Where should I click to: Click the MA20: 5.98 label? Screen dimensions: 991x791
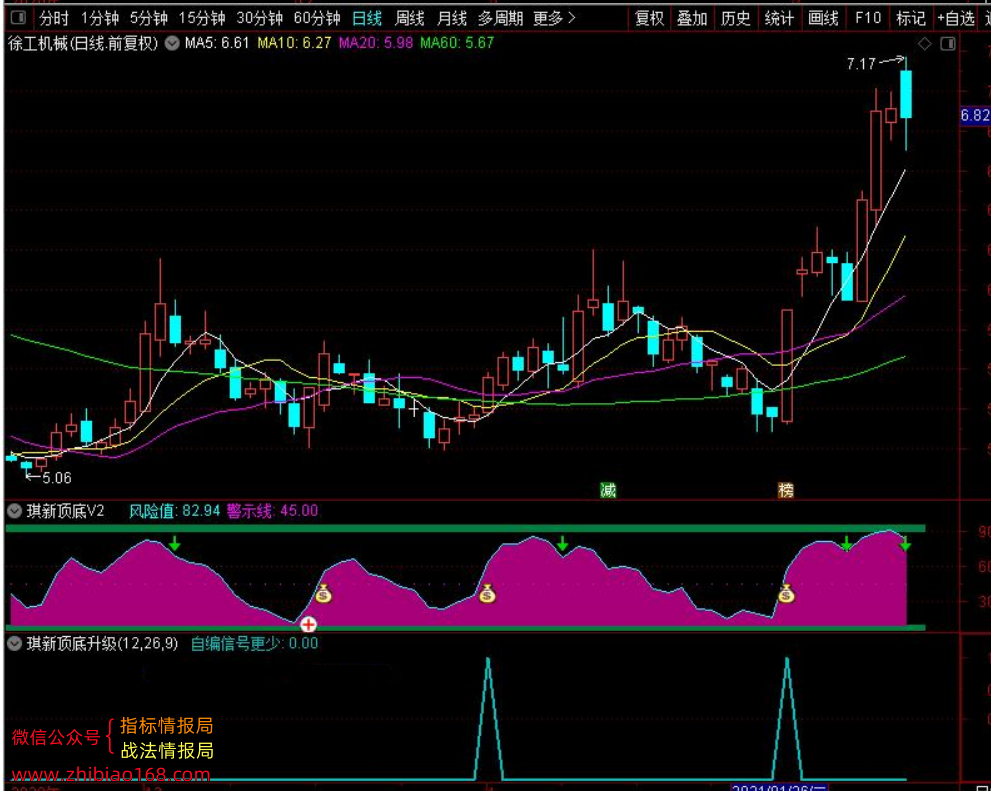(375, 43)
